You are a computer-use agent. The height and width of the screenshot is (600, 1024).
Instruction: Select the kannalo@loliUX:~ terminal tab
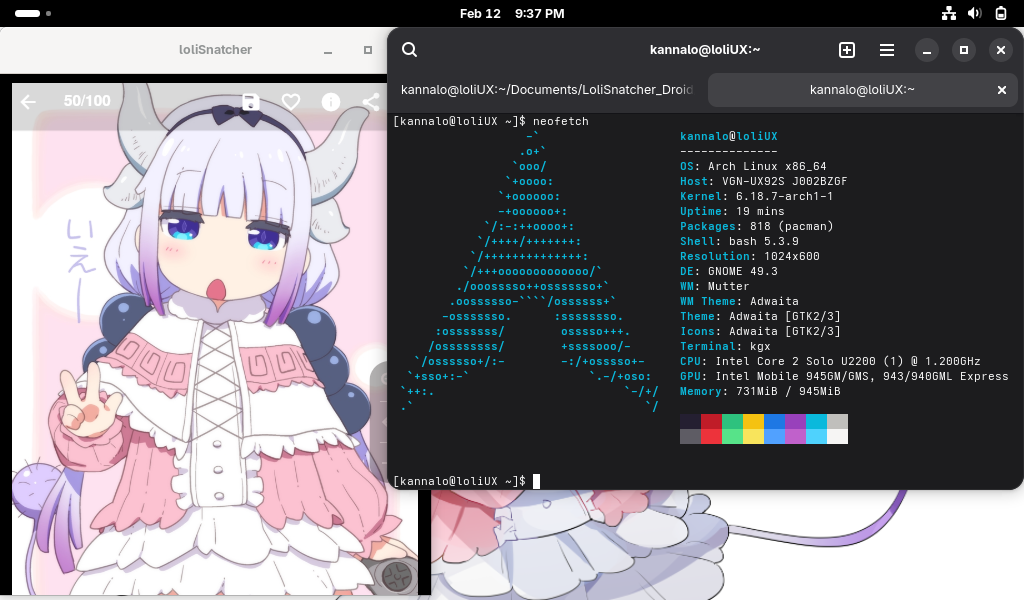[x=862, y=89]
